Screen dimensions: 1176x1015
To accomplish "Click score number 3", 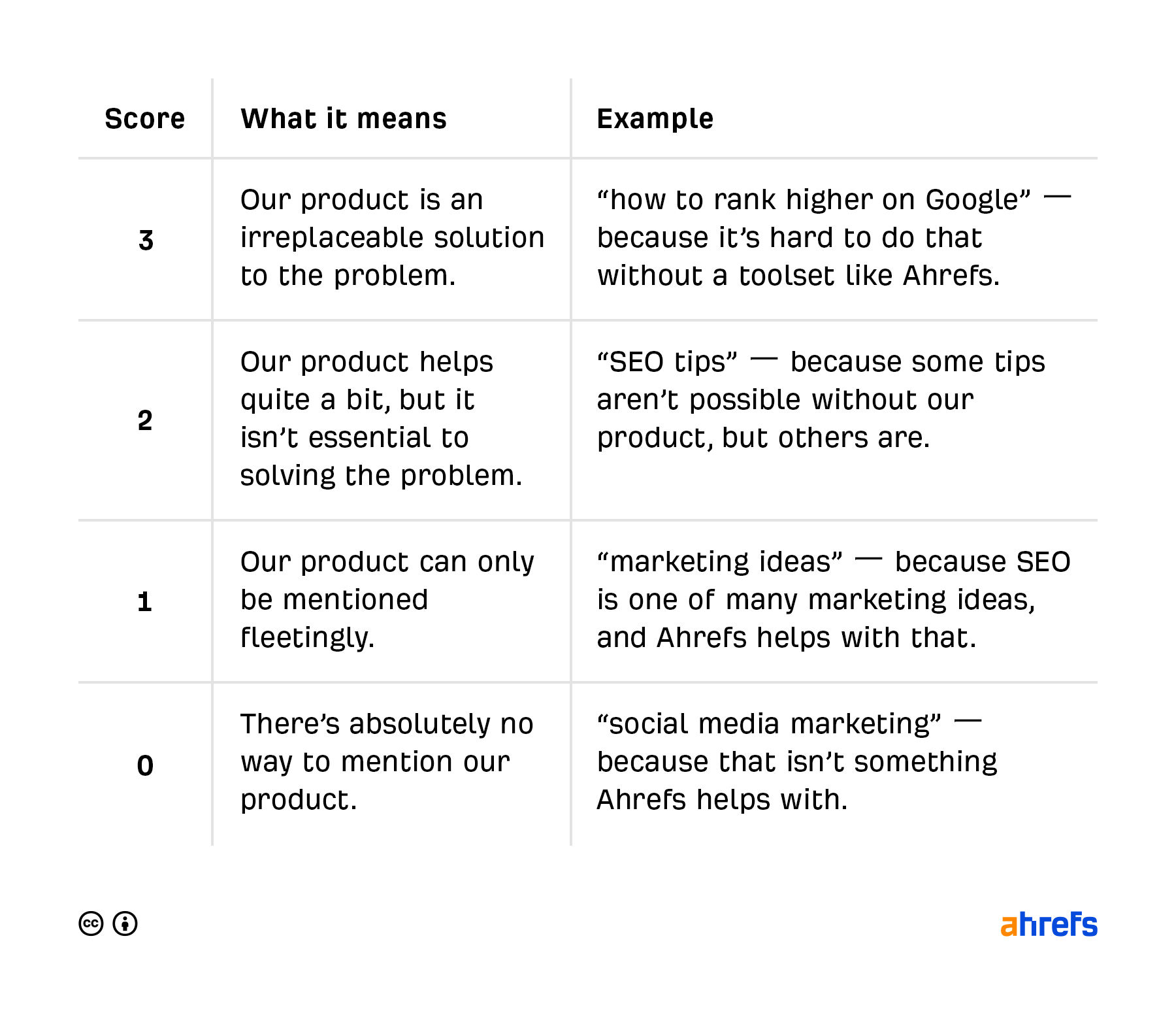I will (146, 240).
